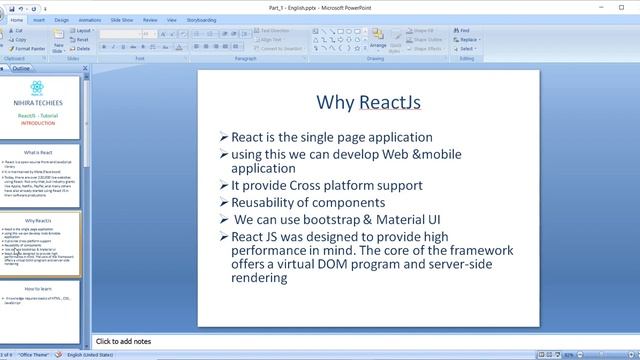The width and height of the screenshot is (640, 360).
Task: Reset the slide with the Reset button
Action: [79, 40]
